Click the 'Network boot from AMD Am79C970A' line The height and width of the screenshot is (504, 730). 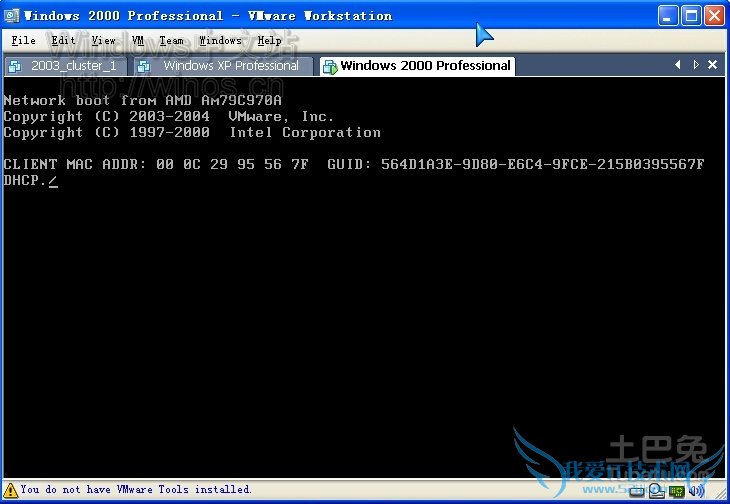[142, 101]
